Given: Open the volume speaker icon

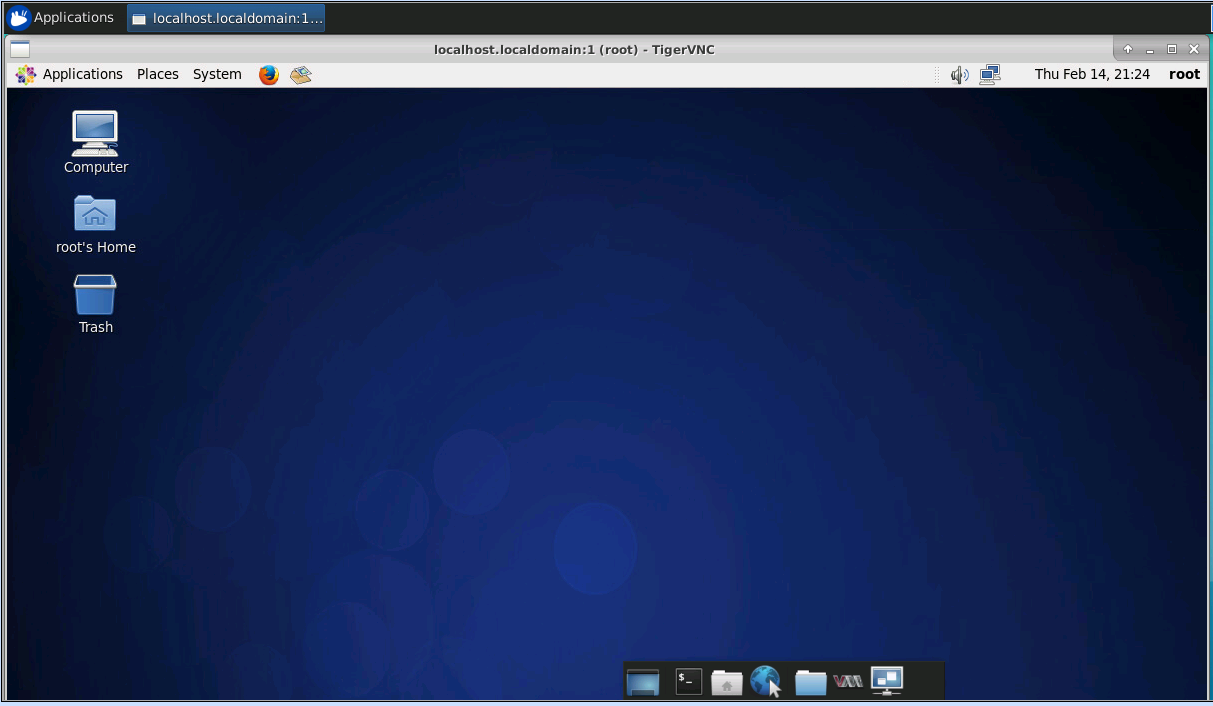Looking at the screenshot, I should point(959,75).
